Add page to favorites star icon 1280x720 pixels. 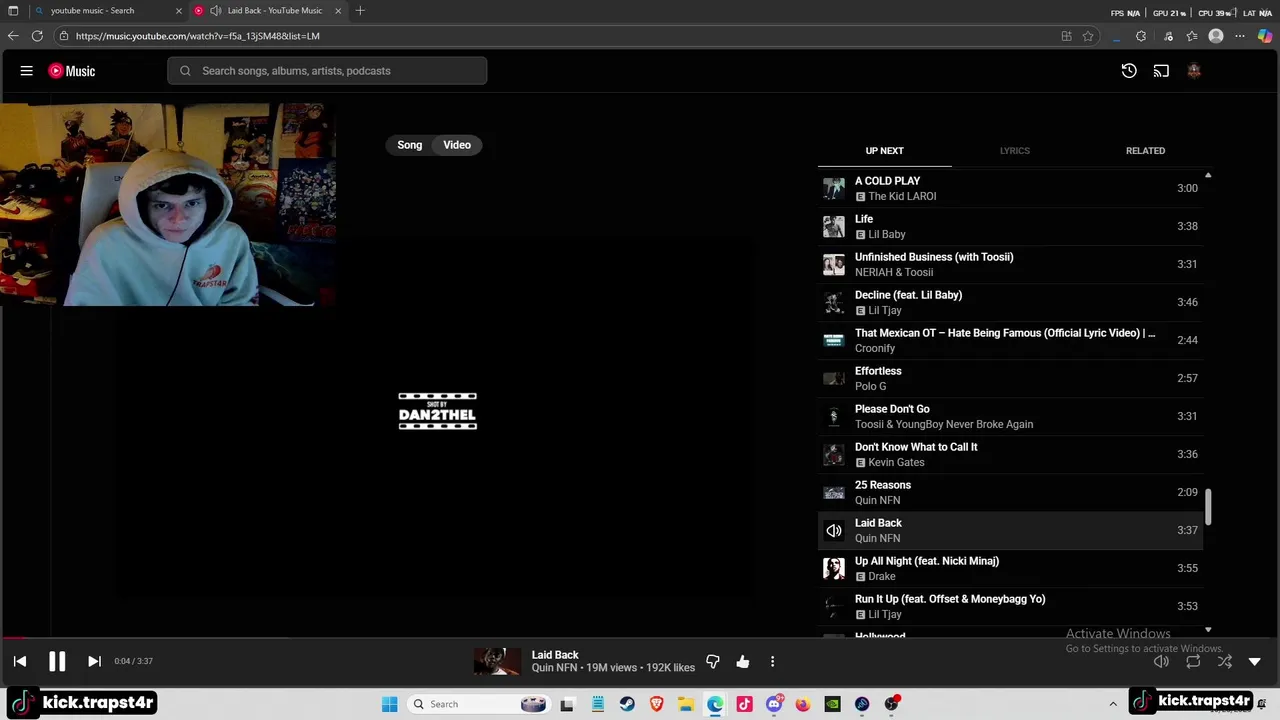[1088, 36]
